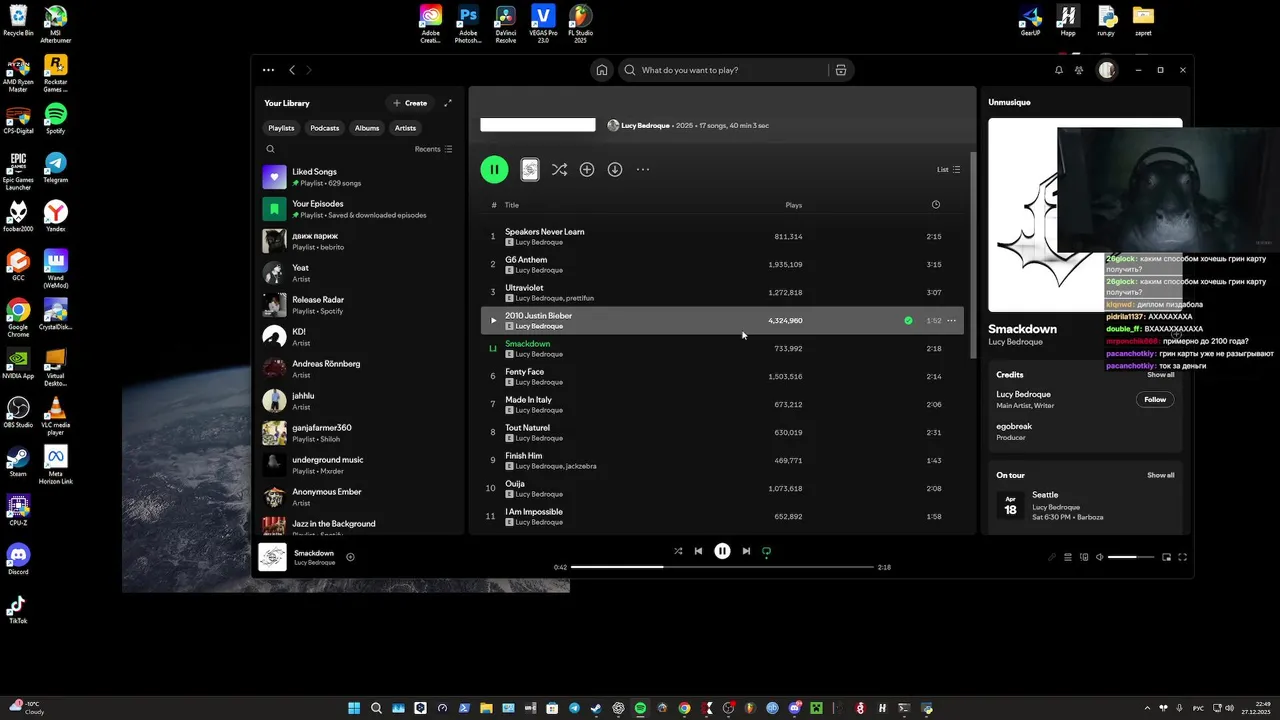This screenshot has height=720, width=1280.
Task: Open Yeat artist in library
Action: point(358,273)
